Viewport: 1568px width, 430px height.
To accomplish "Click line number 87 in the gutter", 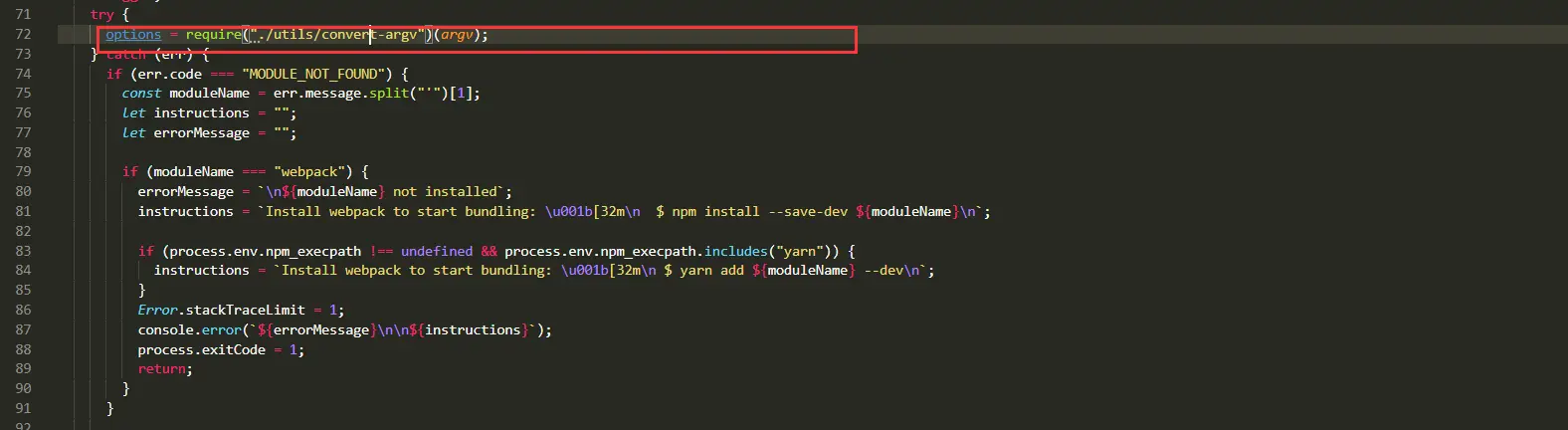I will (x=23, y=329).
